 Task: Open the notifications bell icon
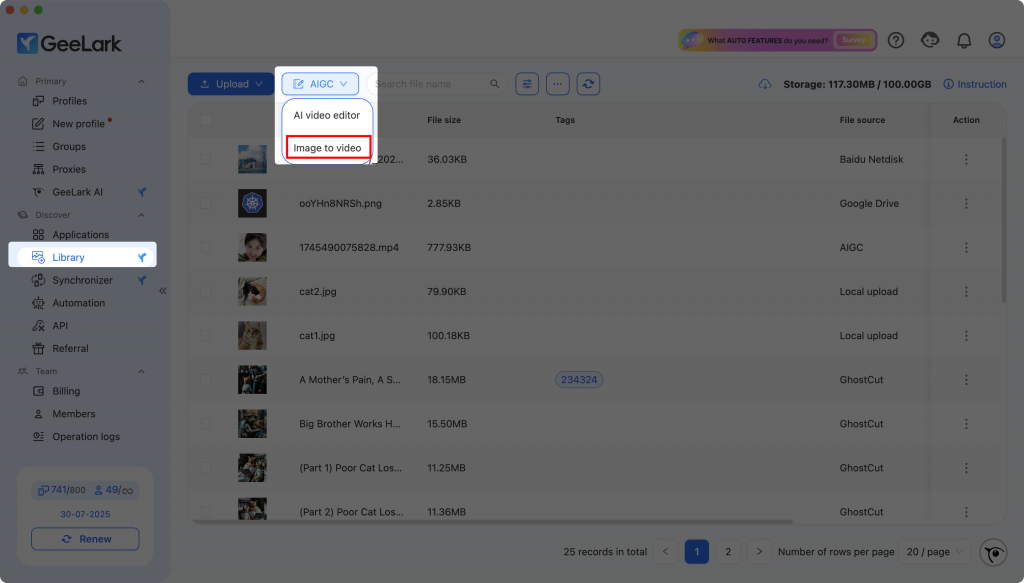(x=964, y=40)
